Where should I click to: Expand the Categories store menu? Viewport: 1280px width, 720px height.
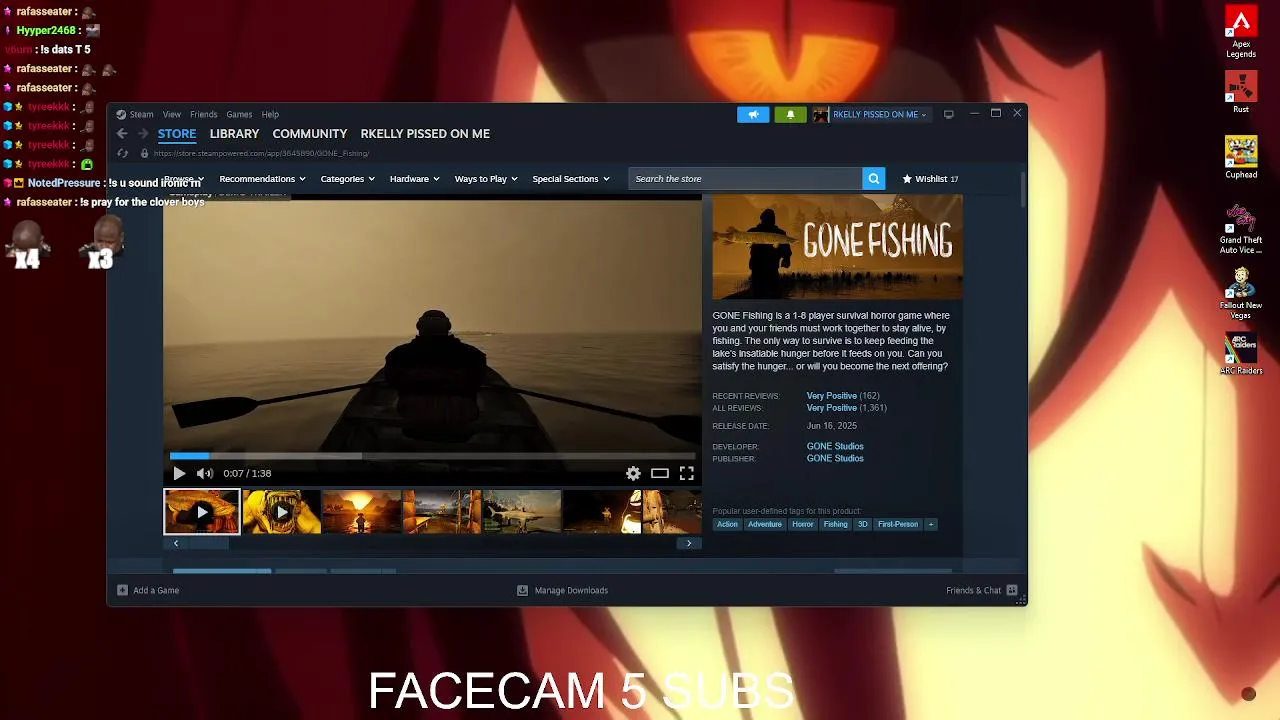[347, 179]
